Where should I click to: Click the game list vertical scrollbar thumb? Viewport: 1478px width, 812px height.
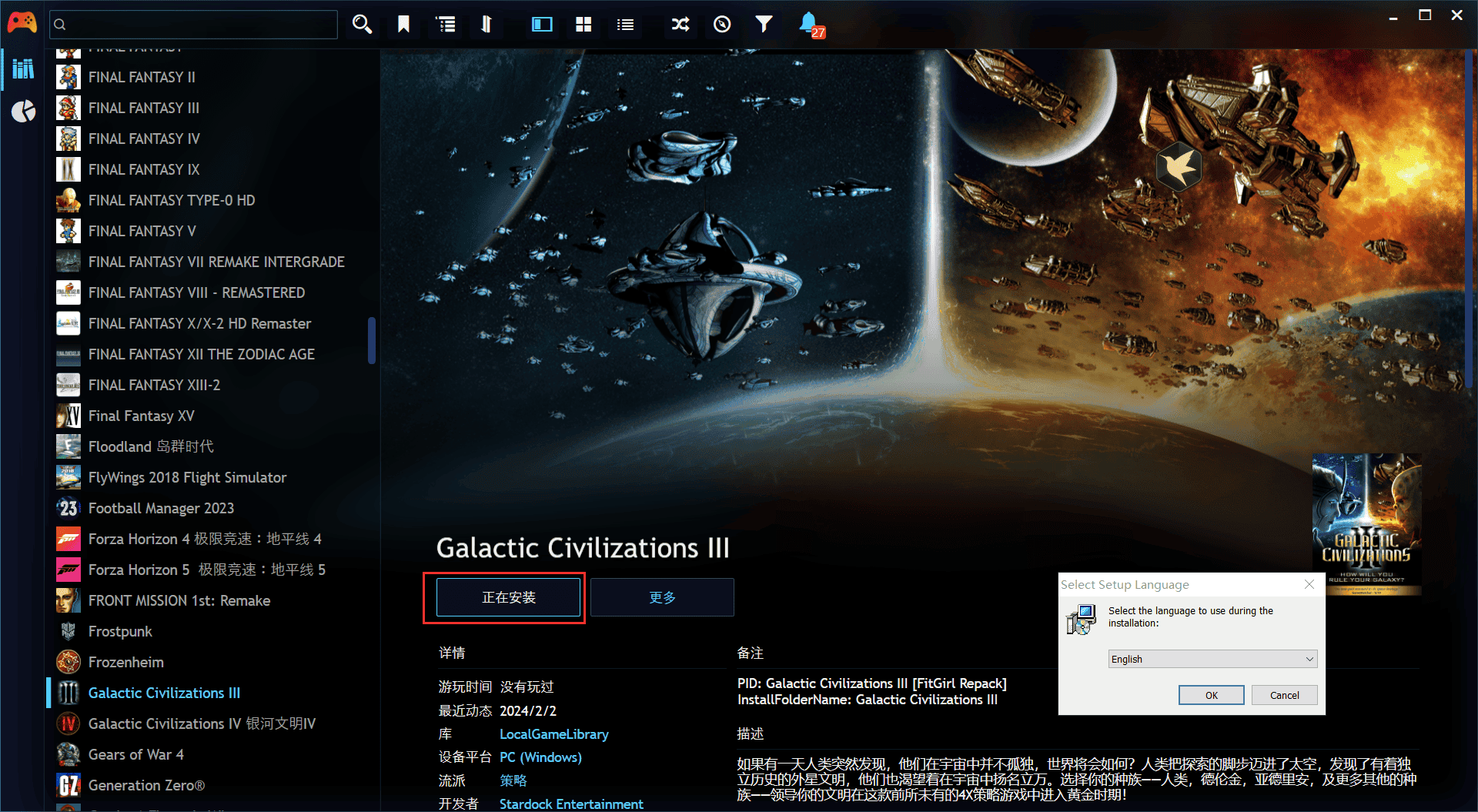(x=372, y=340)
